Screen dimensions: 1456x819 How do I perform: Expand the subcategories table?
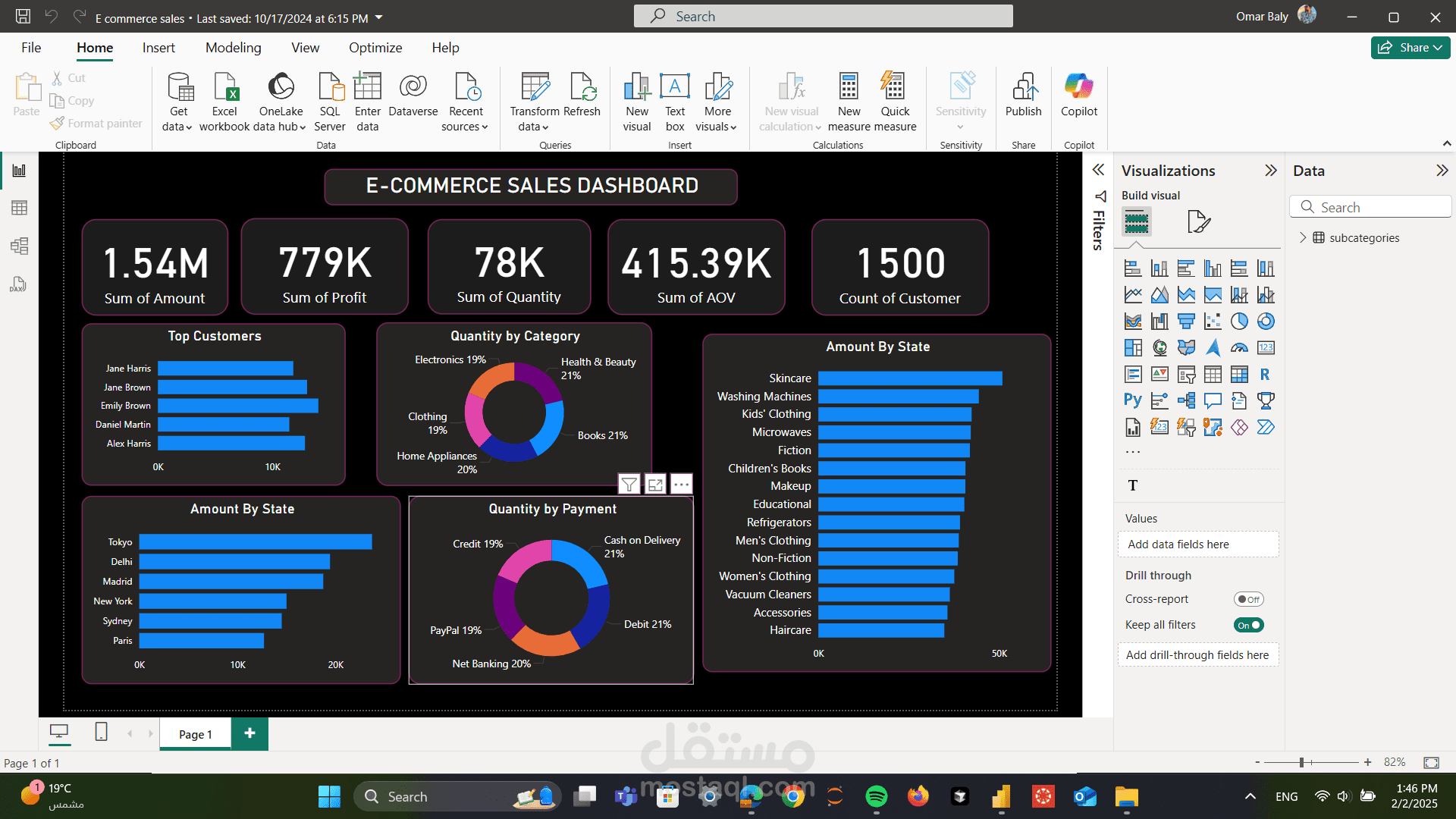pos(1303,237)
